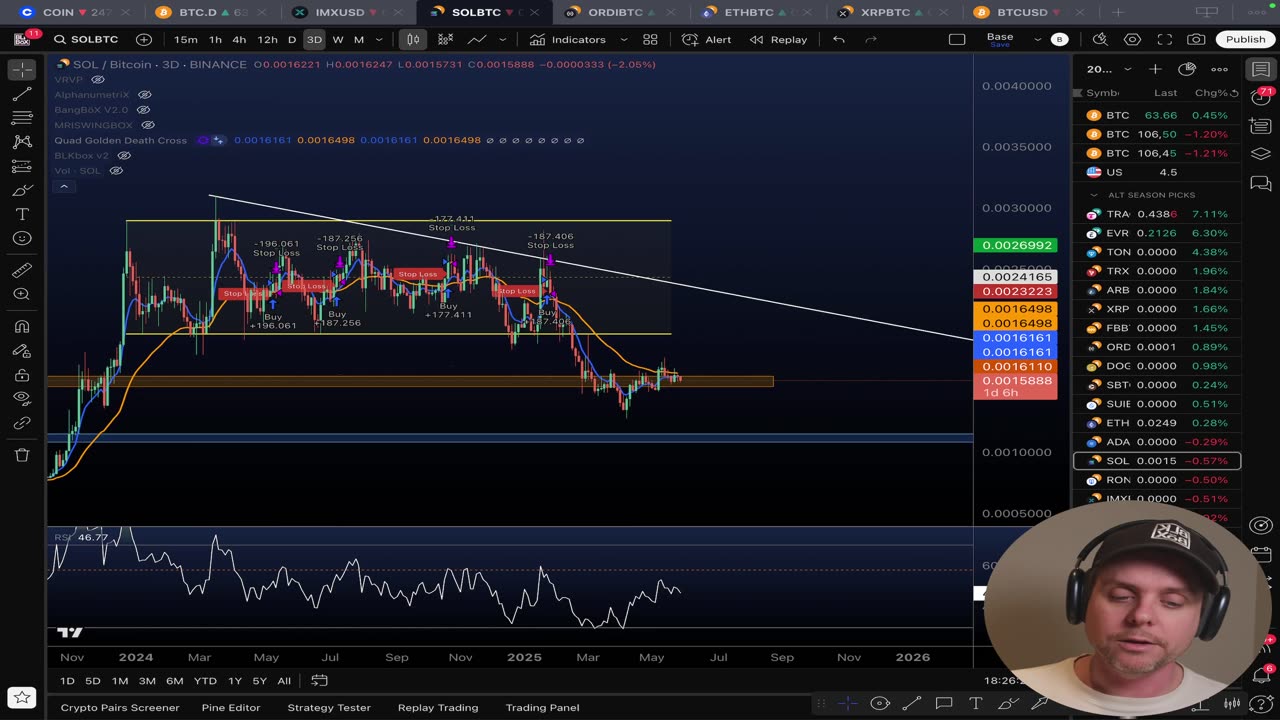Image resolution: width=1280 pixels, height=720 pixels.
Task: Create an Alert from top toolbar
Action: pyautogui.click(x=707, y=39)
